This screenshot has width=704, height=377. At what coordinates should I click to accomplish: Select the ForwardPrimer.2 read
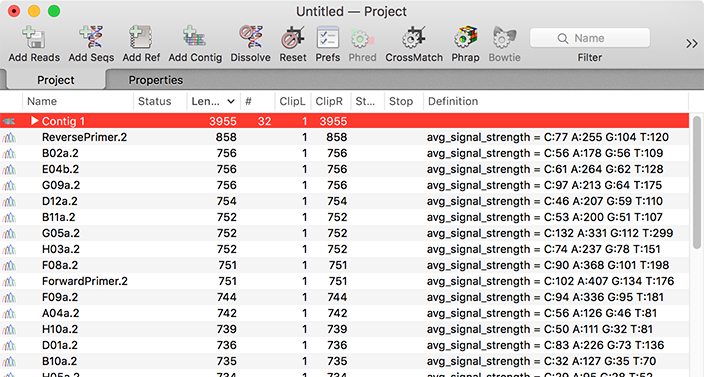pyautogui.click(x=344, y=281)
